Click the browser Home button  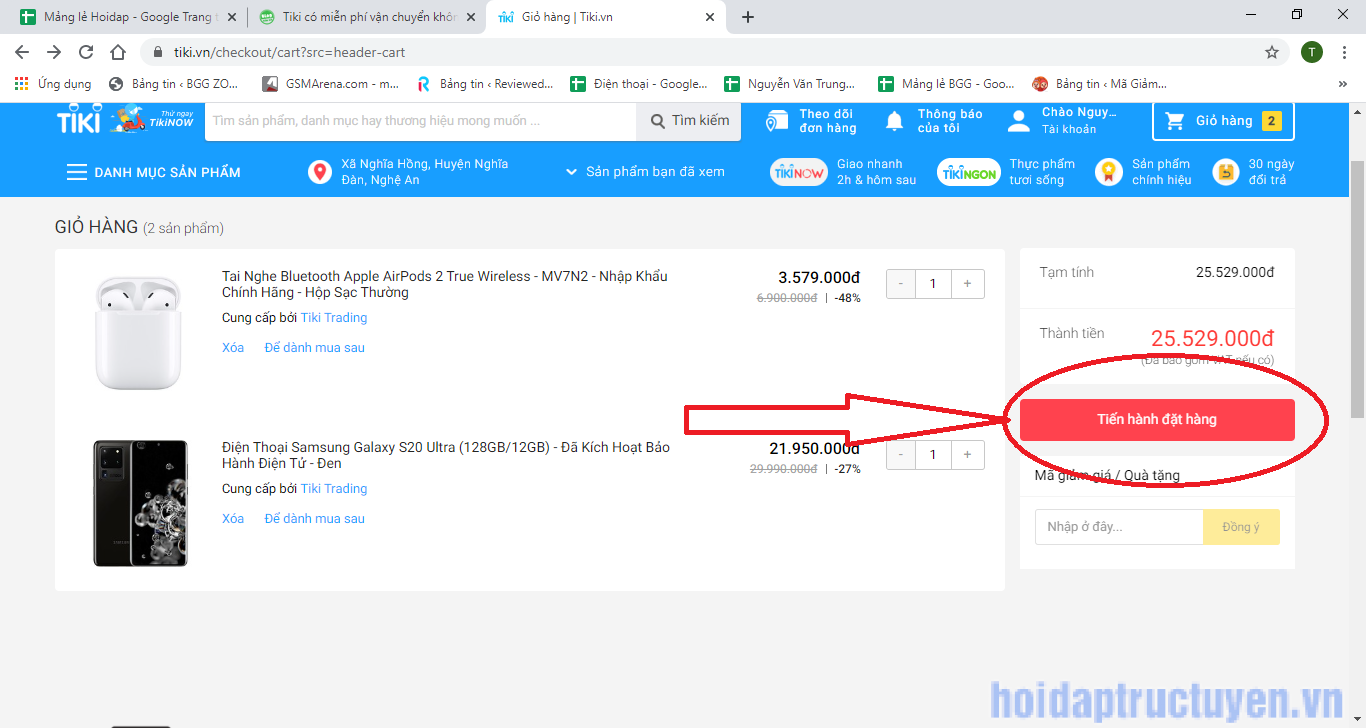pos(118,52)
